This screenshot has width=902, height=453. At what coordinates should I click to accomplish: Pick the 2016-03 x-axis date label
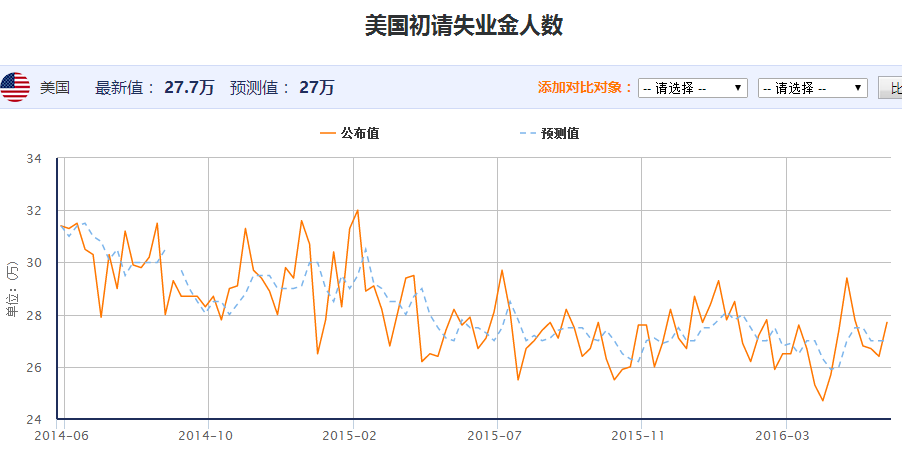(x=785, y=436)
